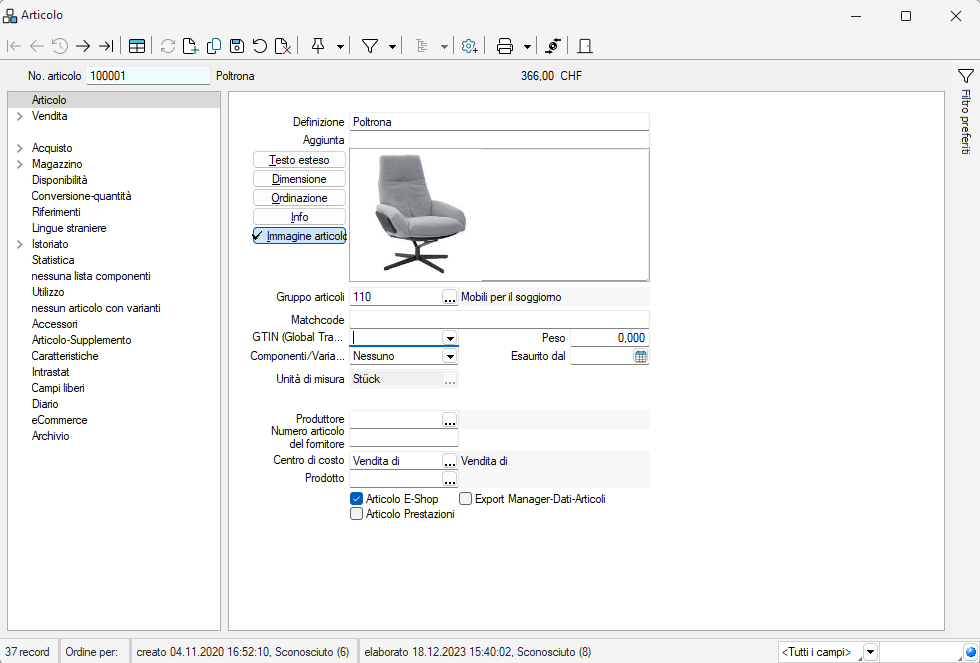Enable Export Manager-Dati-Articoli checkbox

(465, 499)
